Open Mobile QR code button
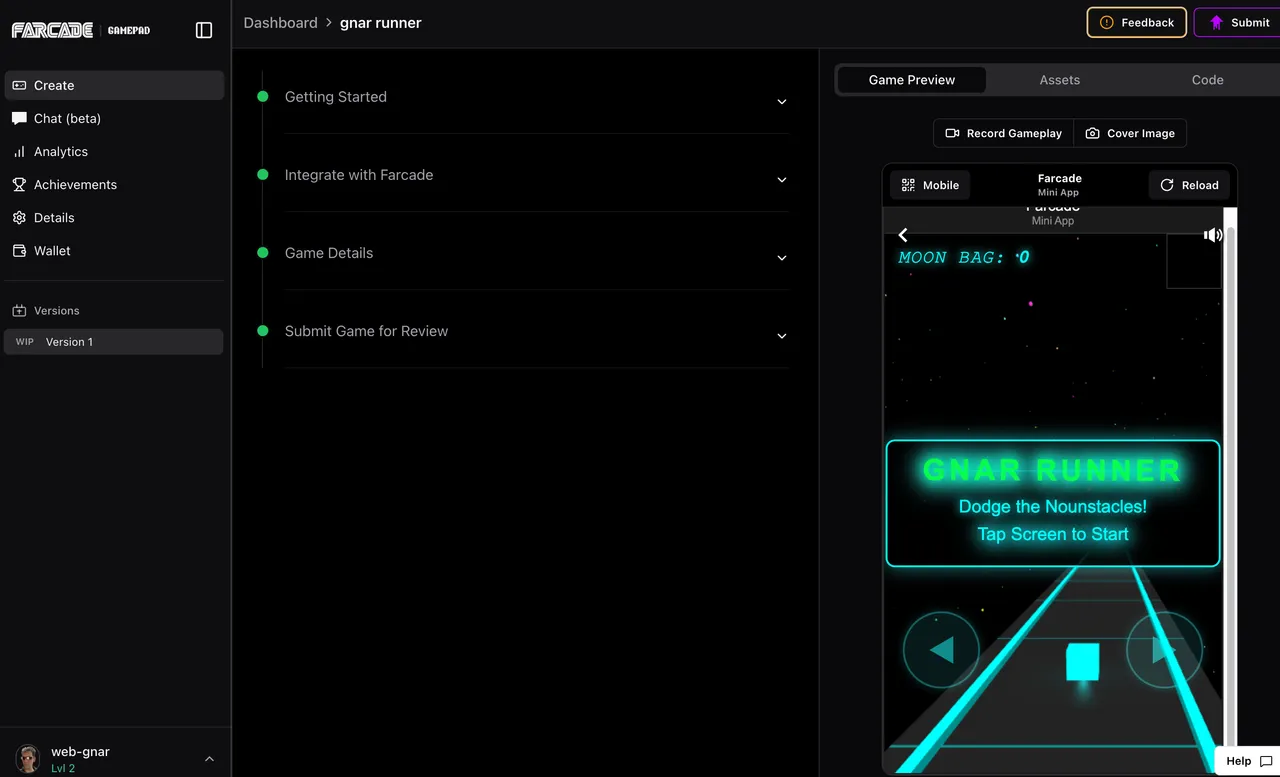This screenshot has width=1280, height=777. click(930, 185)
